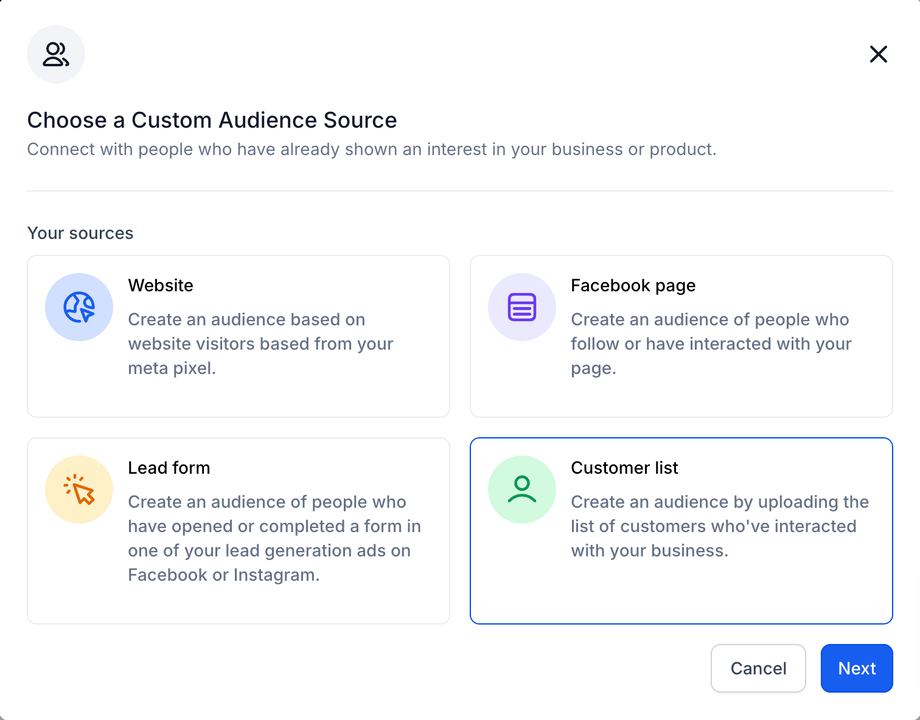Click the Customer list person icon
Image resolution: width=920 pixels, height=720 pixels.
point(522,489)
